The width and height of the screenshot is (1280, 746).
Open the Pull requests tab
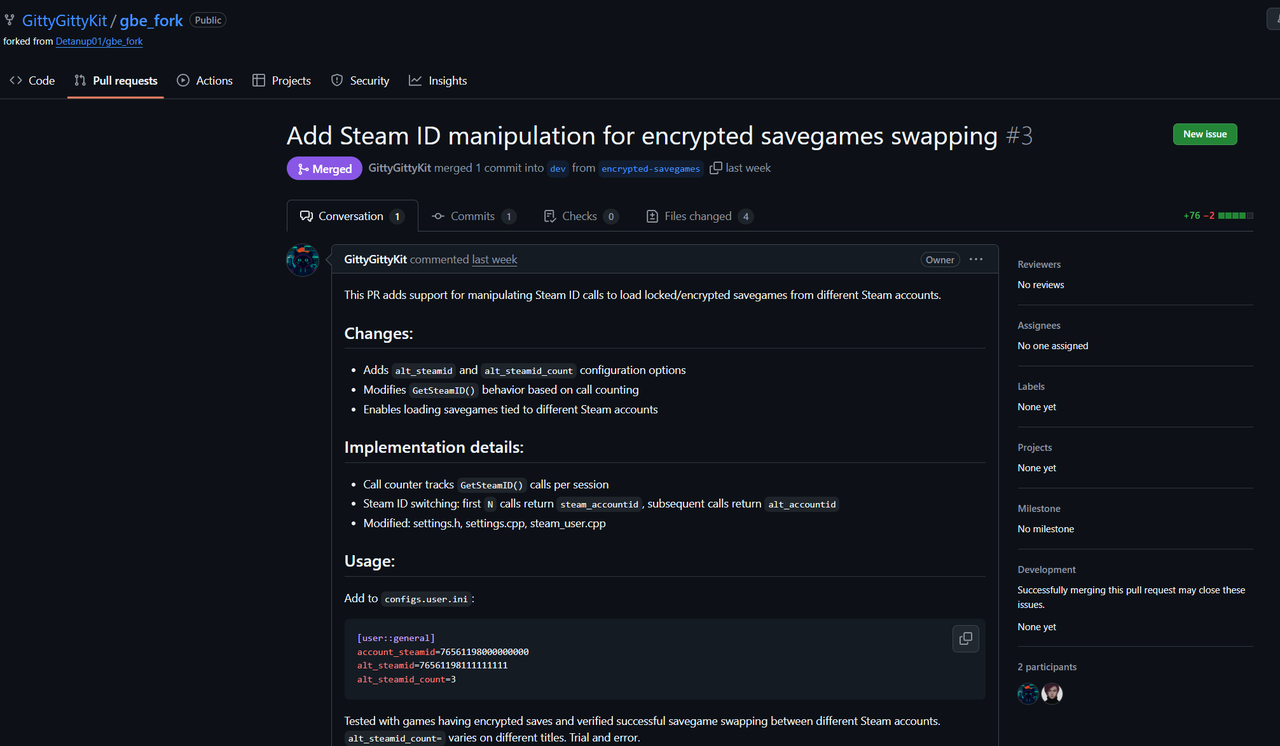pyautogui.click(x=116, y=80)
